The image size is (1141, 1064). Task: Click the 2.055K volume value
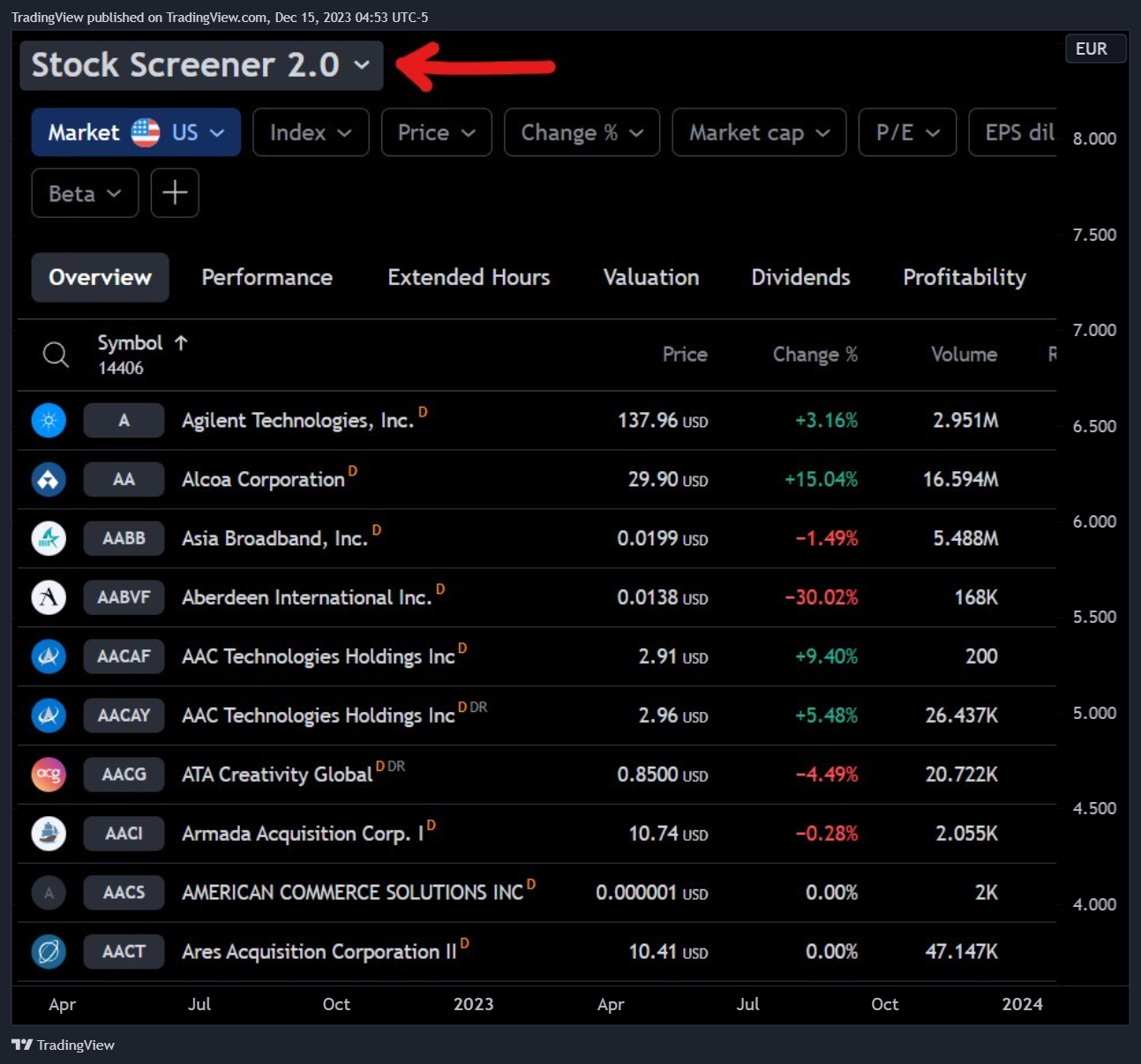point(966,834)
